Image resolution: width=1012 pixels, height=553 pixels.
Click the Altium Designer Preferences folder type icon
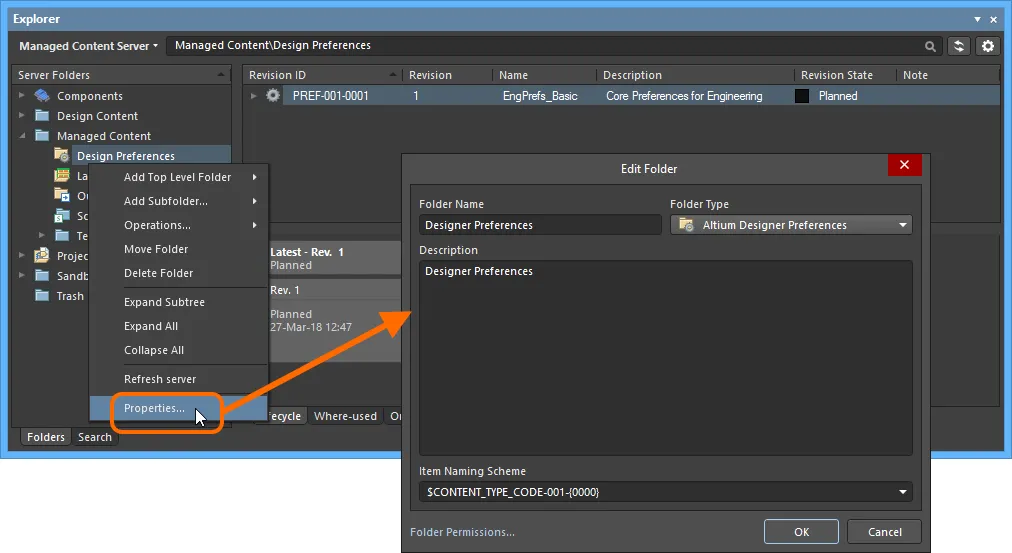pos(686,225)
